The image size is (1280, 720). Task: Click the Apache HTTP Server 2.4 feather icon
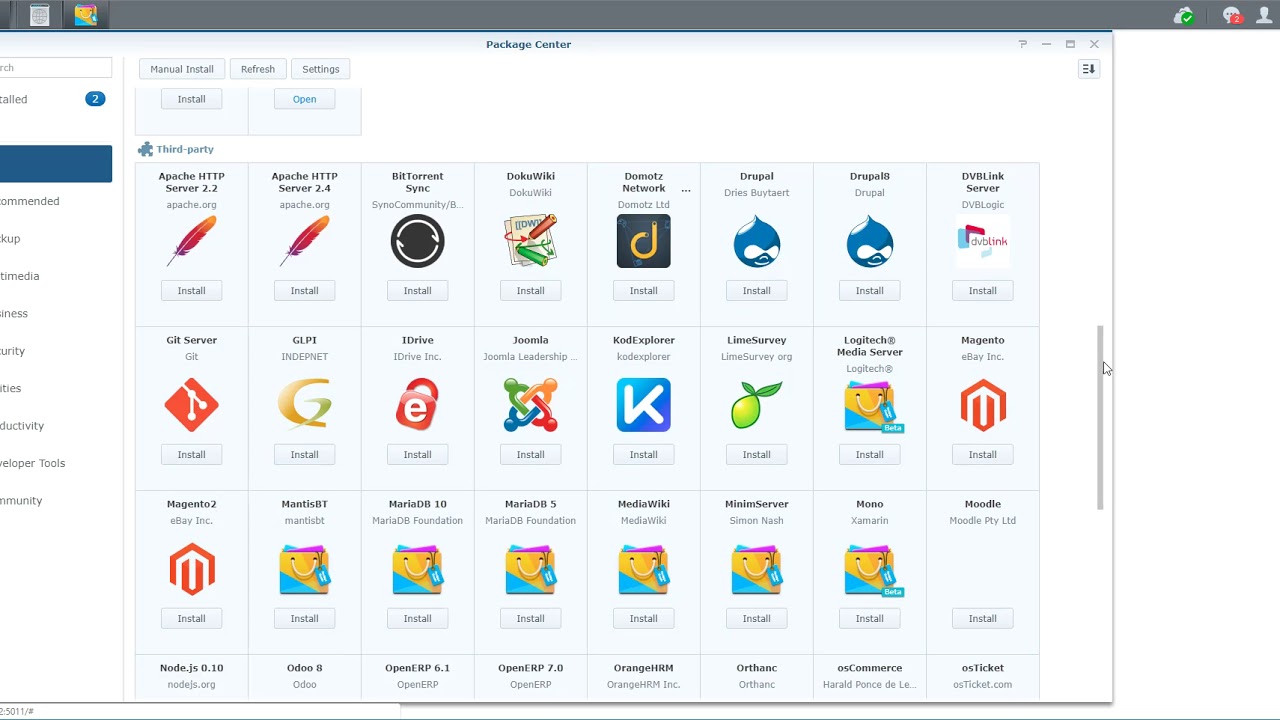304,241
